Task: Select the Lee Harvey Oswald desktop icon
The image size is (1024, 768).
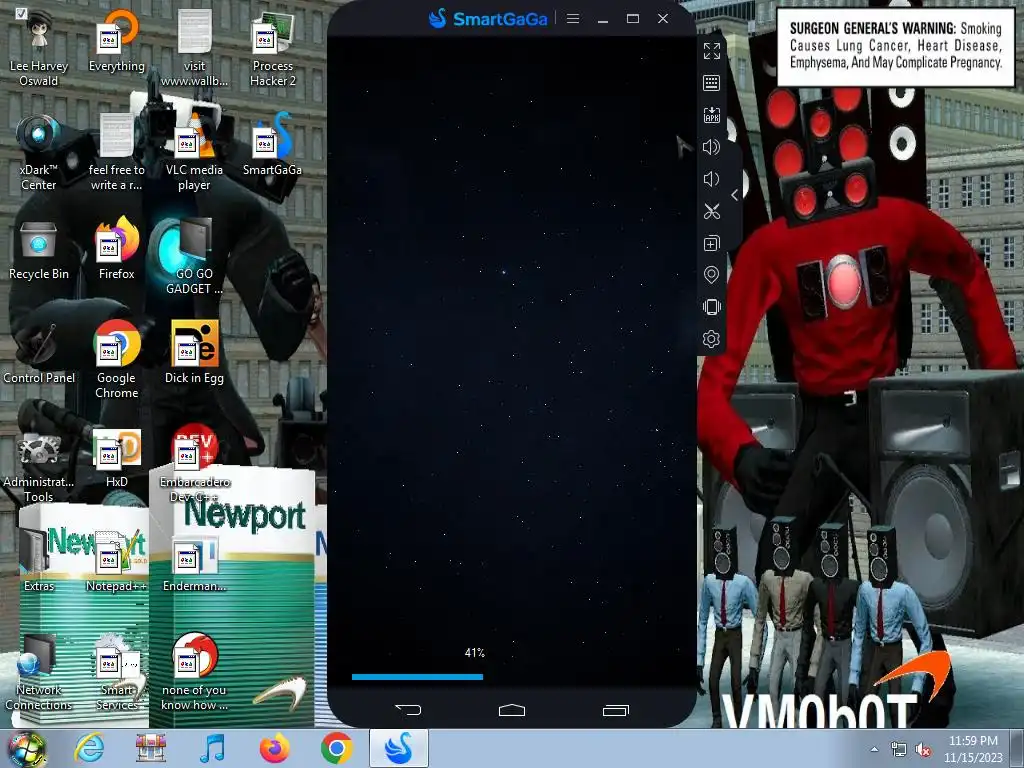Action: pos(39,48)
